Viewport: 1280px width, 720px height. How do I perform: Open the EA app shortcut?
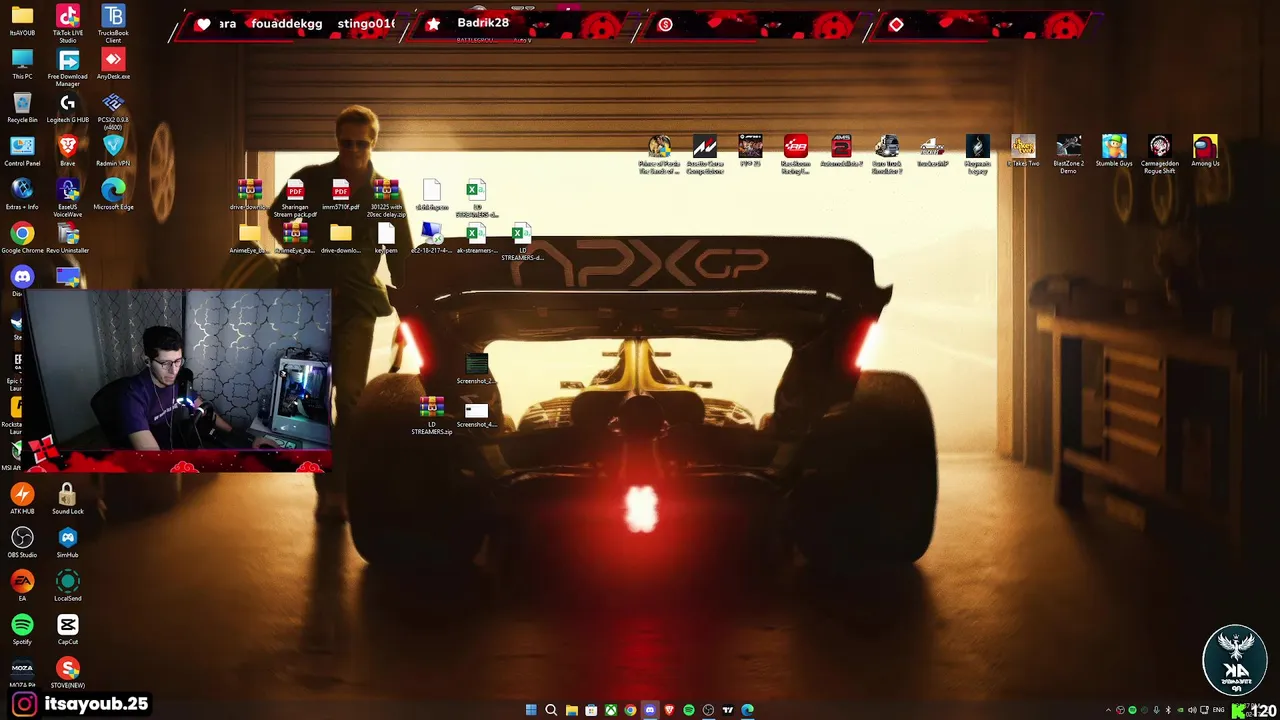(22, 585)
